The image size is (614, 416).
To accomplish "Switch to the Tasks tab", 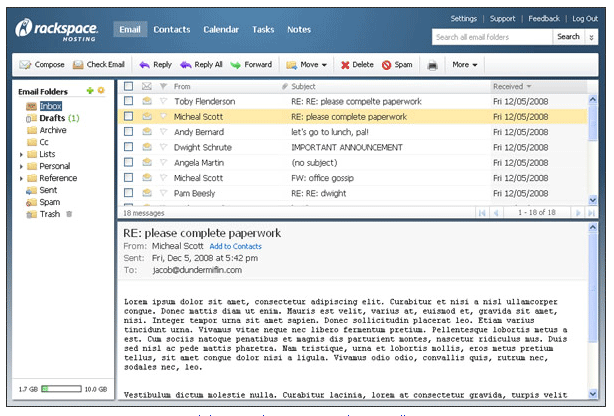I will [x=263, y=29].
